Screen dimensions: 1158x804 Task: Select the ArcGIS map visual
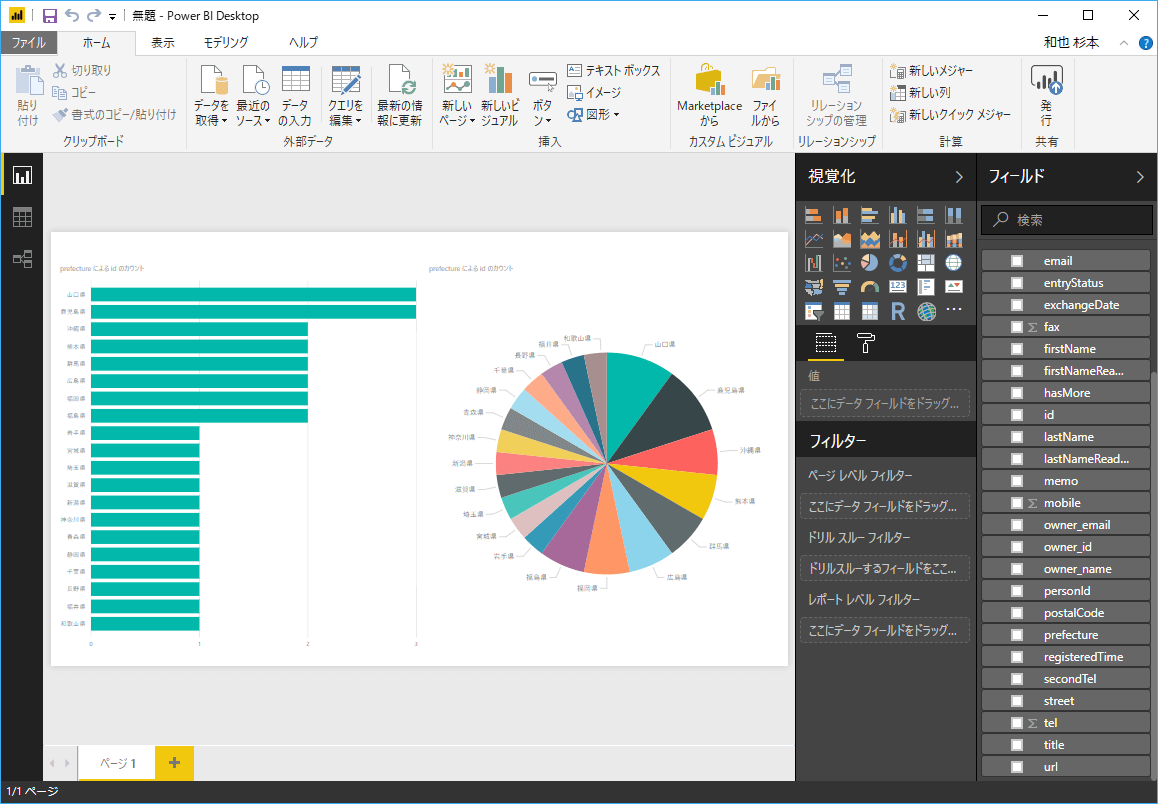[x=925, y=311]
